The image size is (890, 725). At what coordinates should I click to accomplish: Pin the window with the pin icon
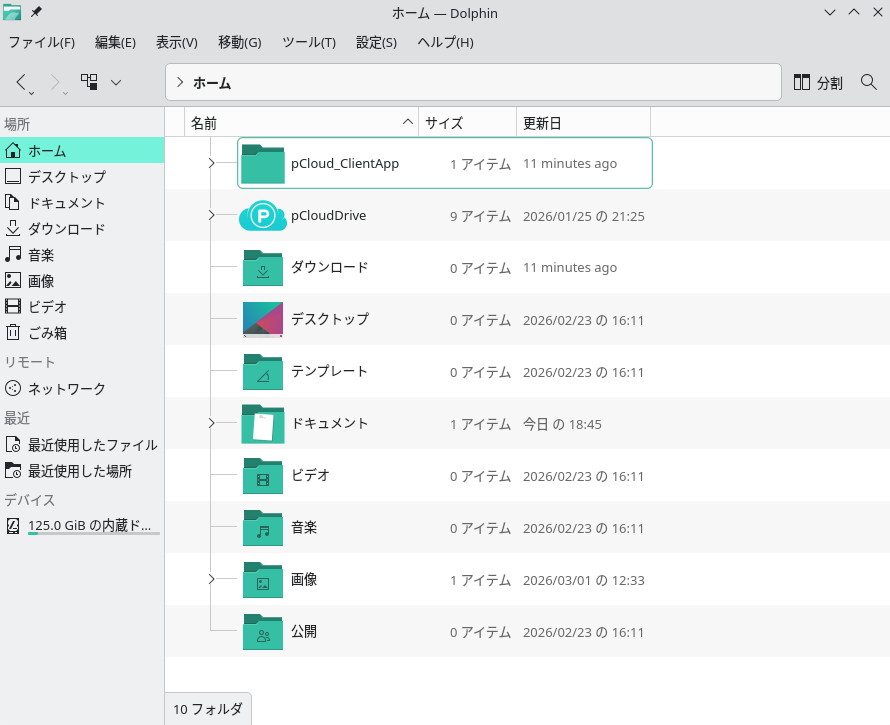pos(37,12)
